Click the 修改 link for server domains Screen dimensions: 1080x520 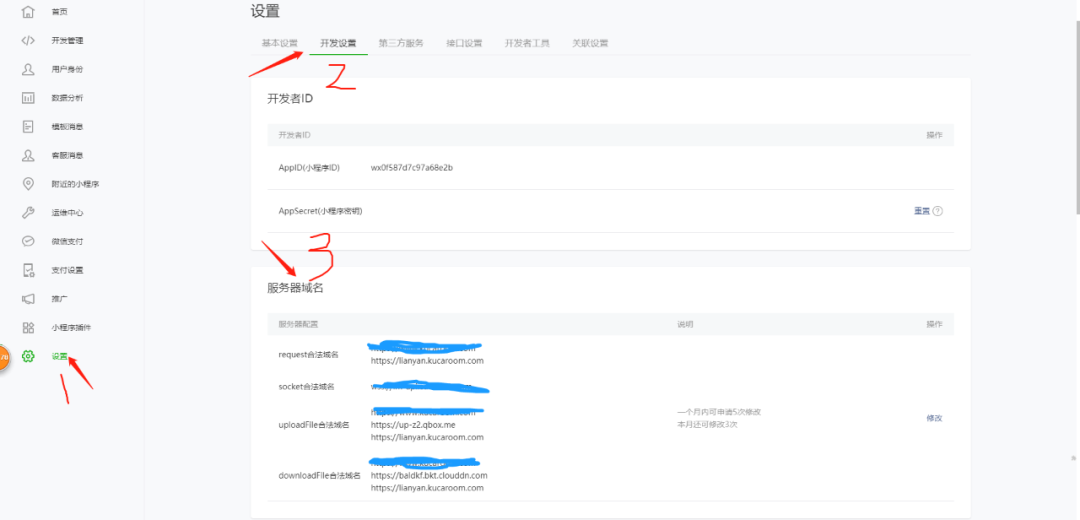pos(934,418)
